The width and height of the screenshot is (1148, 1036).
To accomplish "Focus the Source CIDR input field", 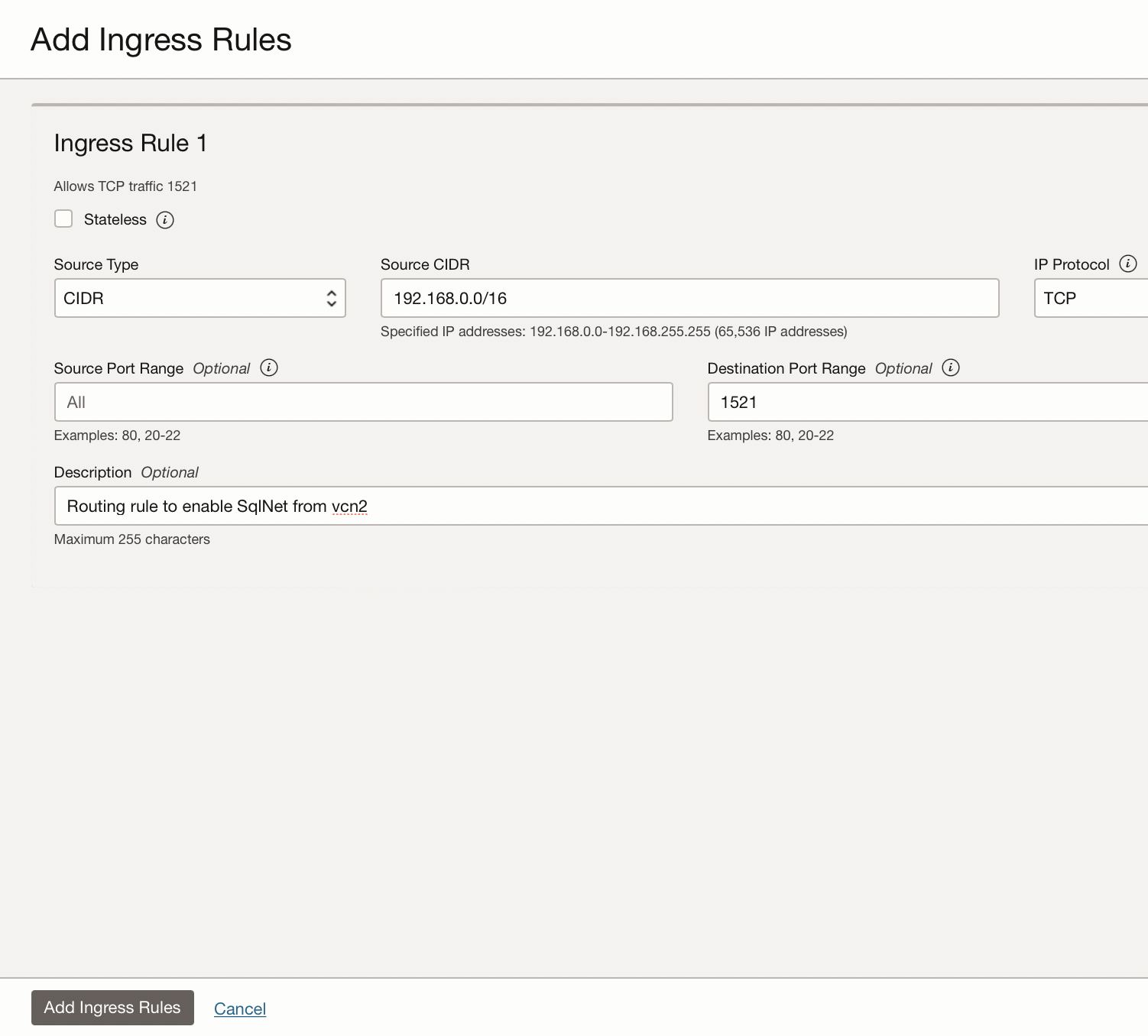I will coord(689,298).
